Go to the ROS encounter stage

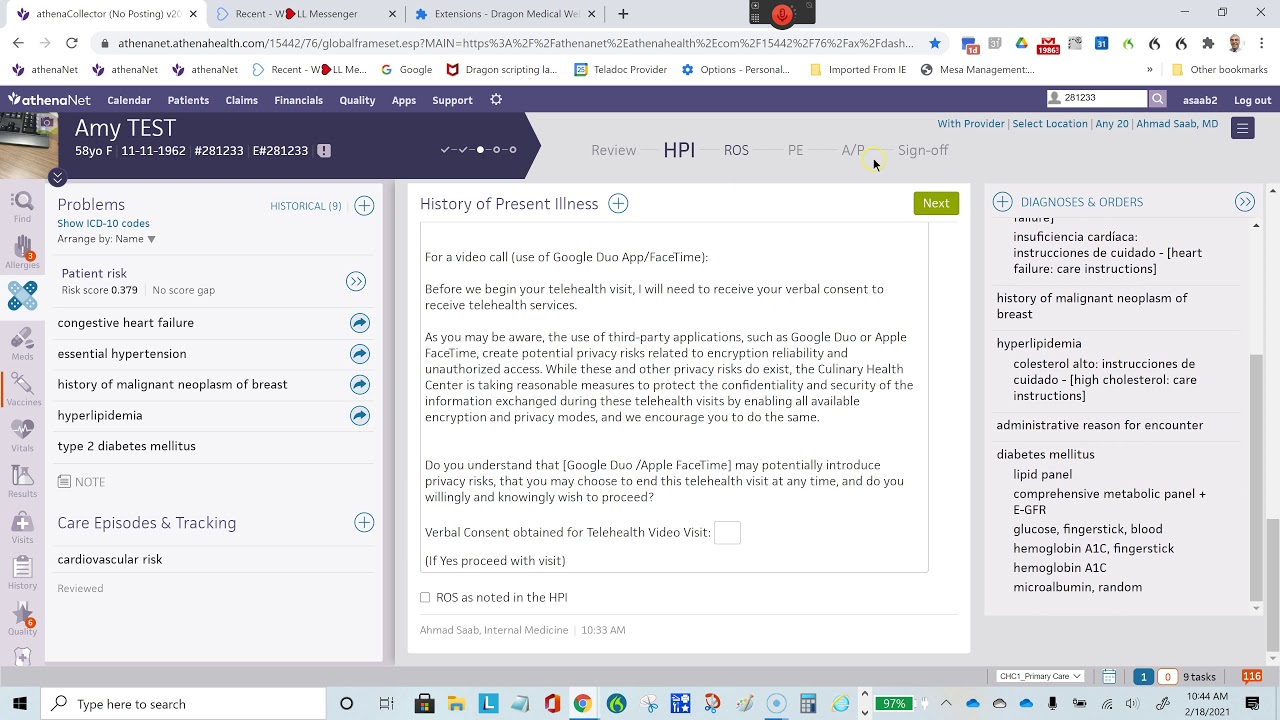(x=736, y=150)
